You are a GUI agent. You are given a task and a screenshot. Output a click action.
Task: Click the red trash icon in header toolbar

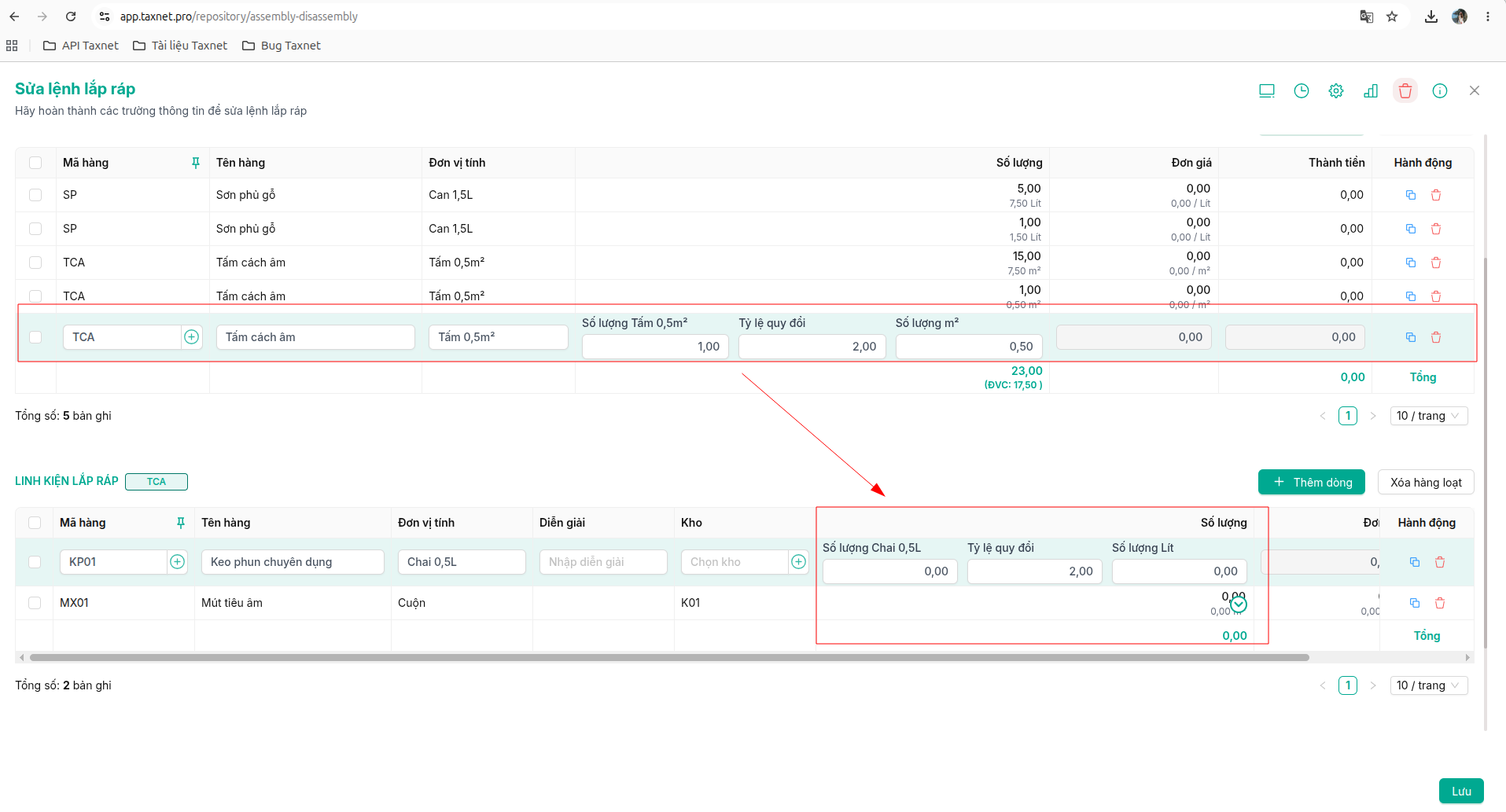tap(1405, 91)
